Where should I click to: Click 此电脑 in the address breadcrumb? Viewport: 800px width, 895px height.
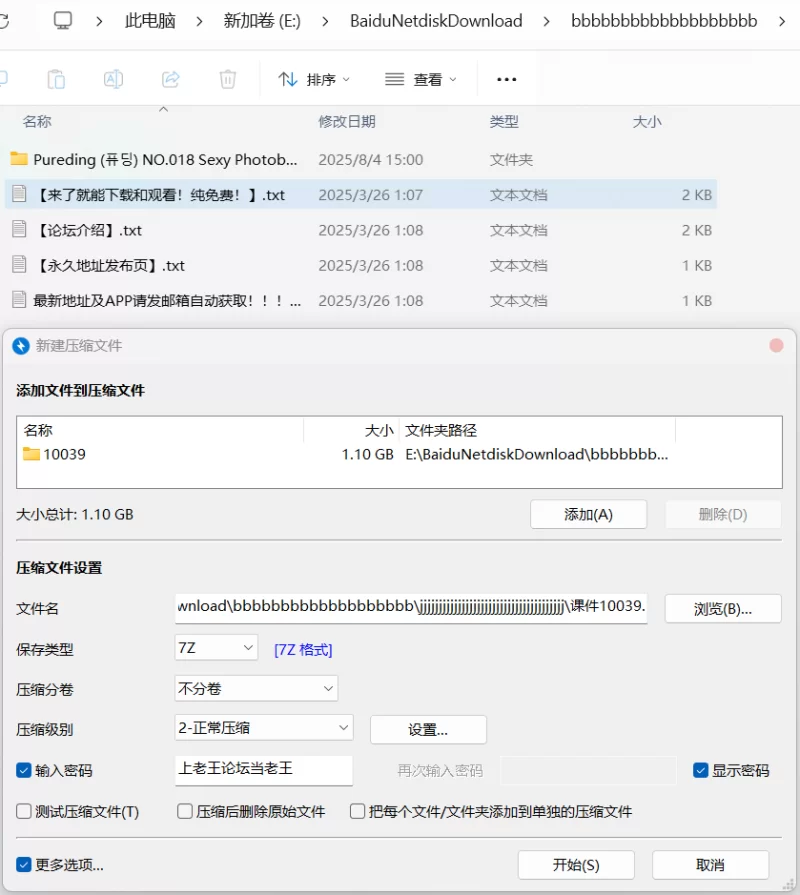[x=150, y=21]
